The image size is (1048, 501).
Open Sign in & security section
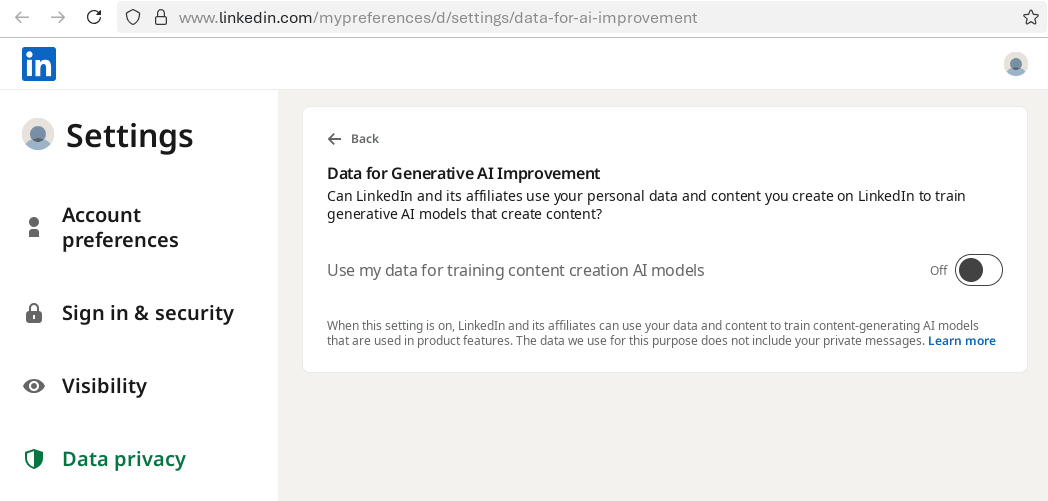(147, 313)
